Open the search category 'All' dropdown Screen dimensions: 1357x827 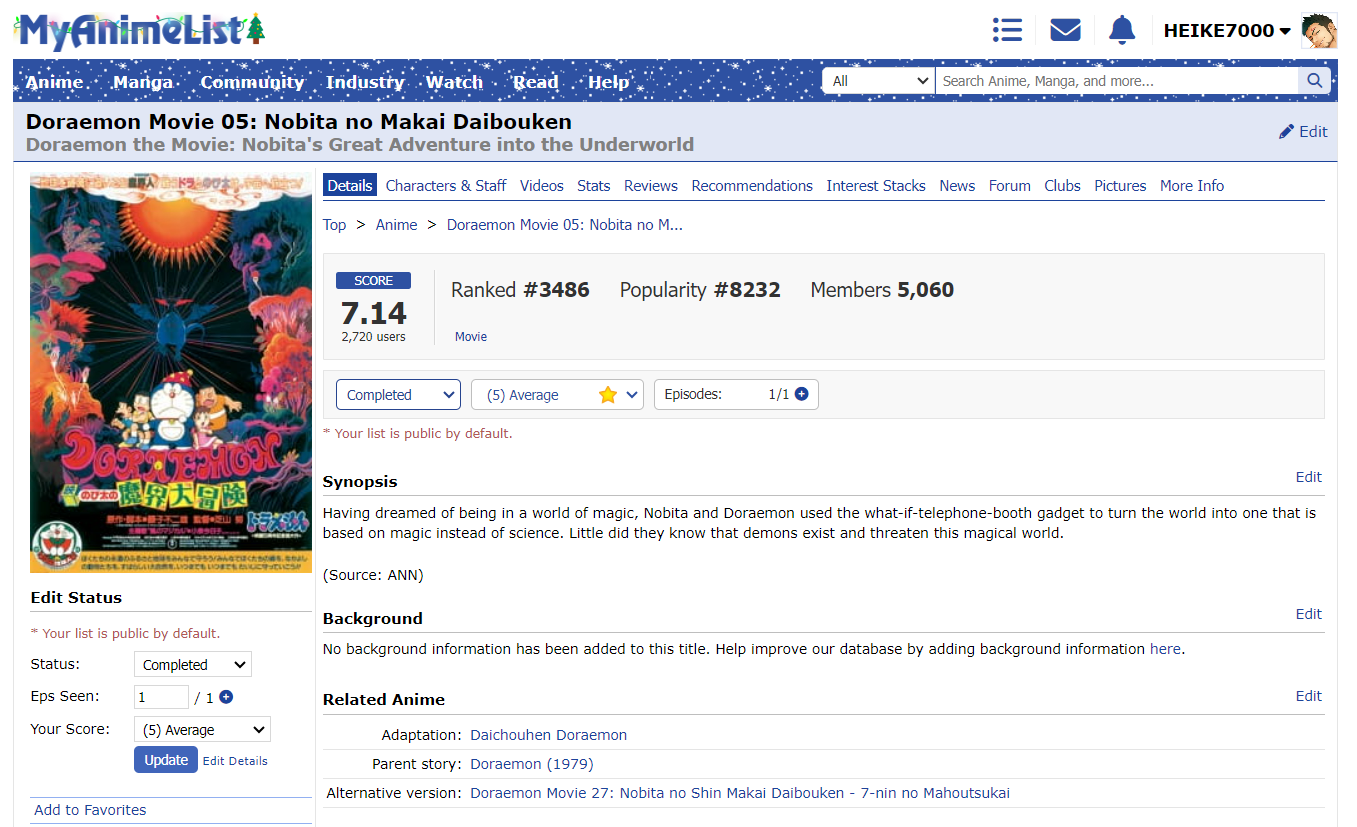coord(878,81)
